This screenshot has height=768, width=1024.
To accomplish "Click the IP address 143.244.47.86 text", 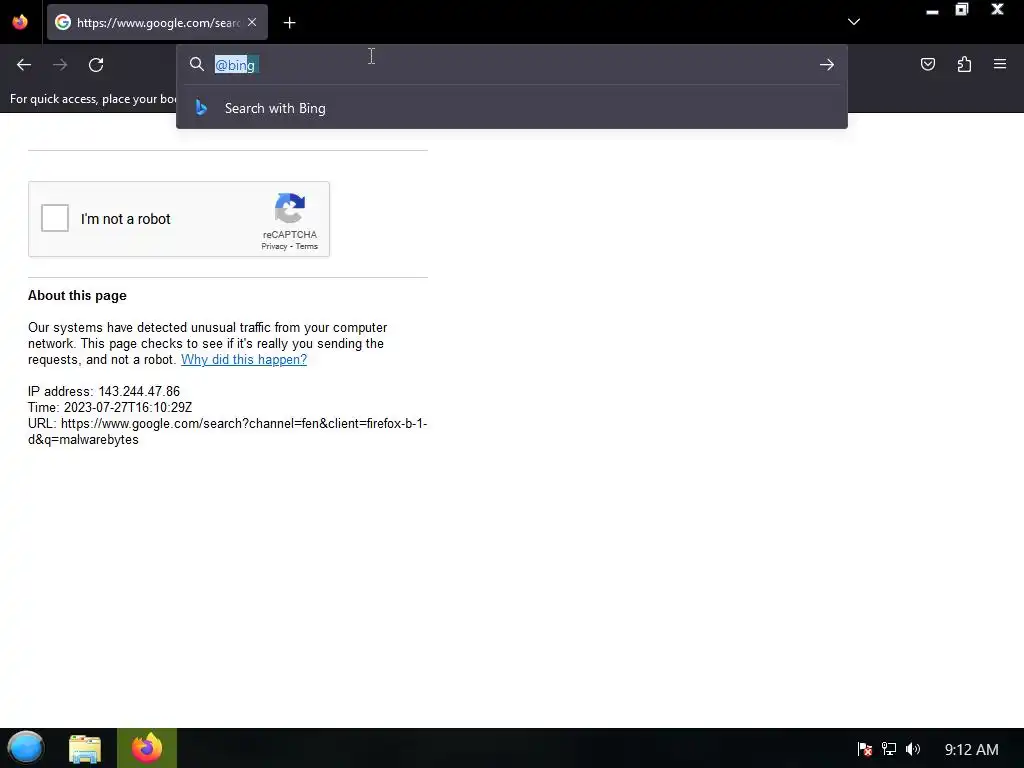I will tap(104, 391).
